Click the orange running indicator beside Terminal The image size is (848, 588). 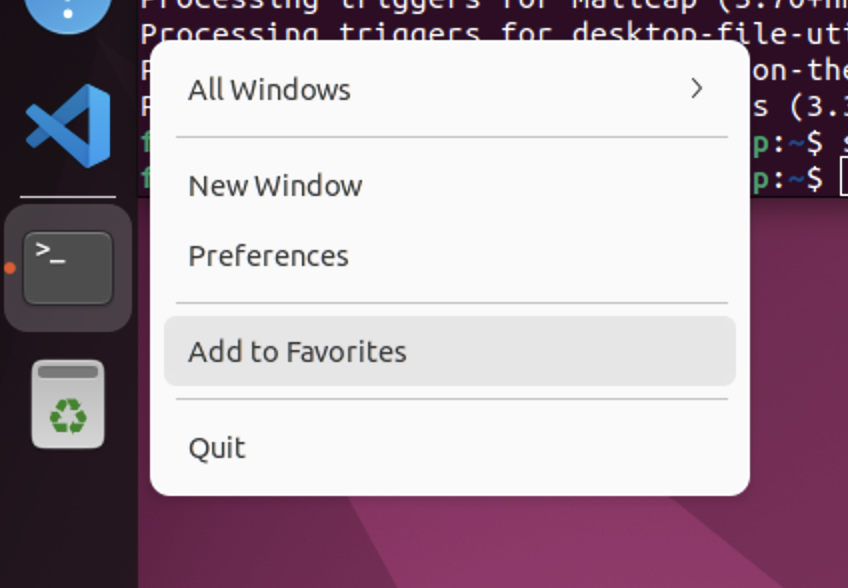point(9,268)
